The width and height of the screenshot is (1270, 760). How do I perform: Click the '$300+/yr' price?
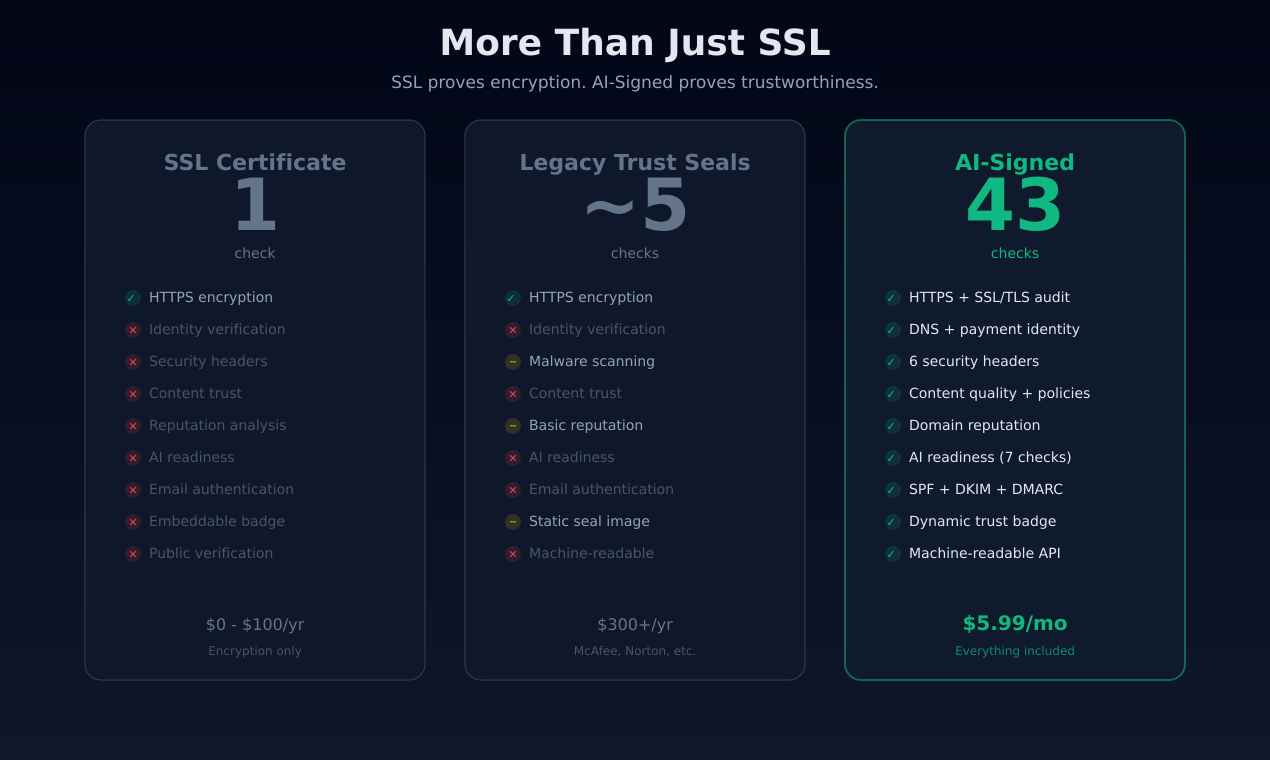pyautogui.click(x=635, y=625)
